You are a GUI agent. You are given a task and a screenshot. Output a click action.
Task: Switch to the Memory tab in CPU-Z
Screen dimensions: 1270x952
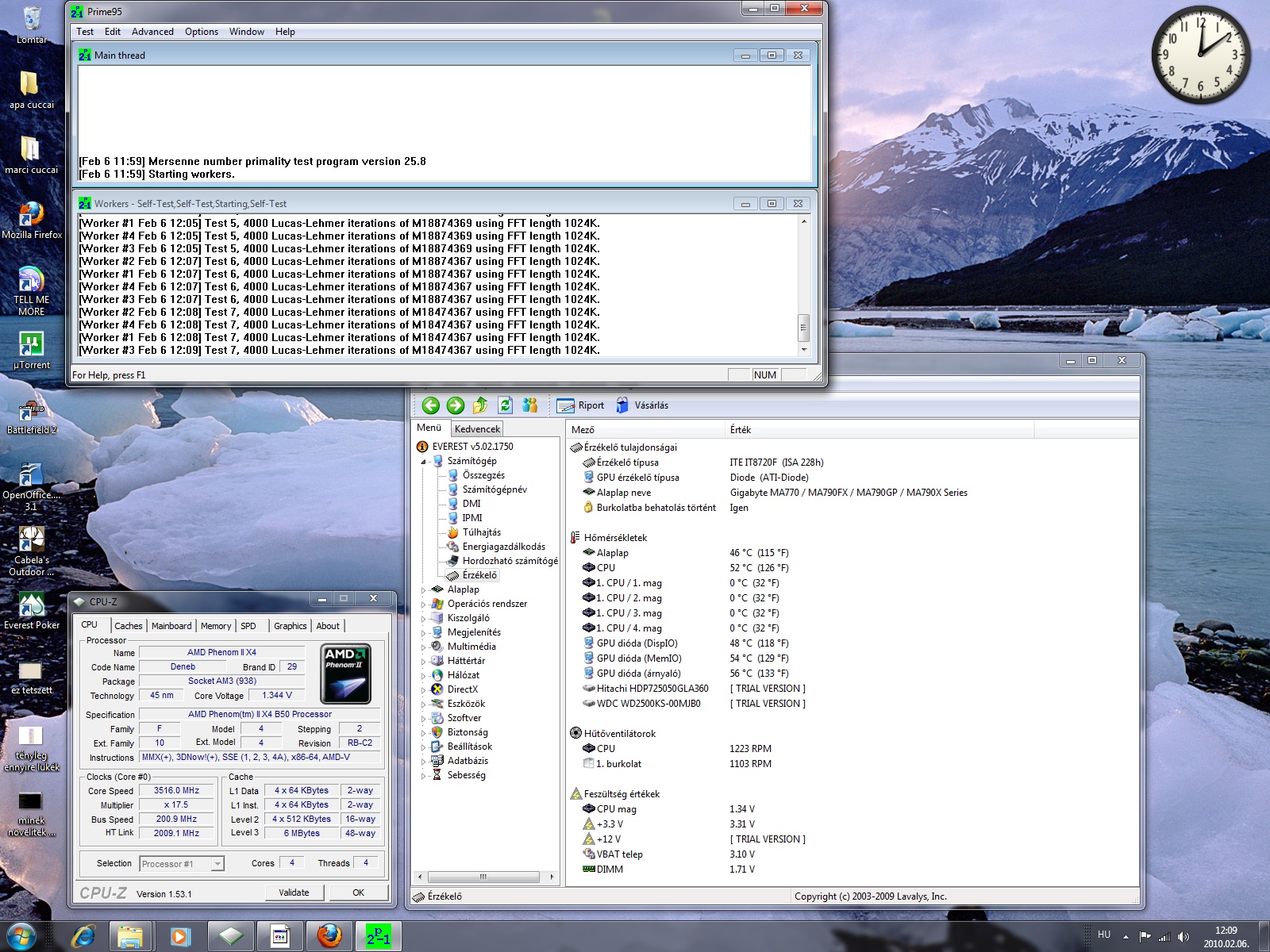[x=216, y=626]
